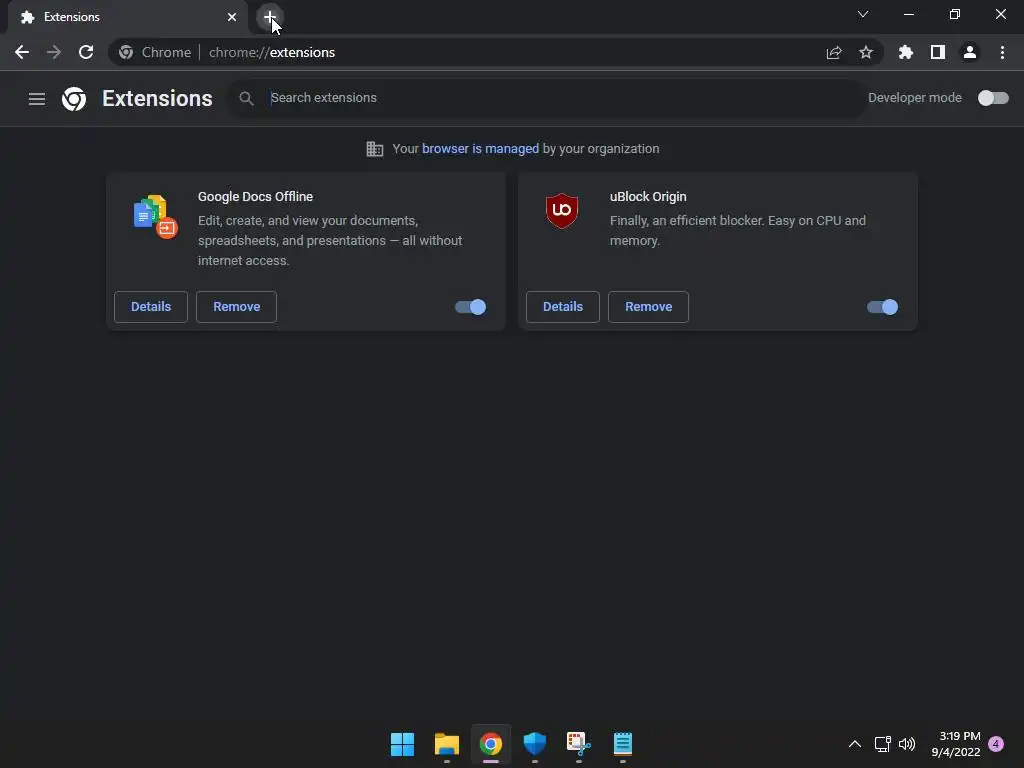This screenshot has height=768, width=1024.
Task: Click the Chrome logo beside Extensions
Action: [74, 99]
